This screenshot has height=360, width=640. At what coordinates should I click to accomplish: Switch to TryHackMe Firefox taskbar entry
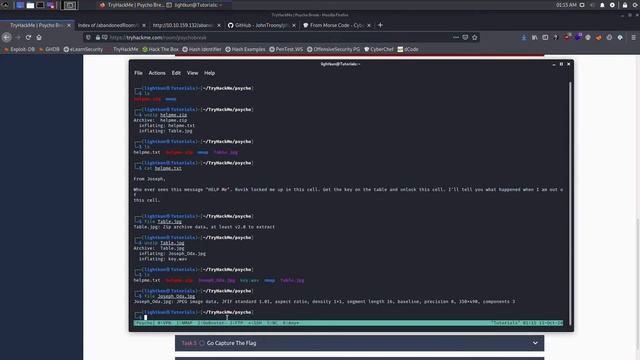point(131,5)
